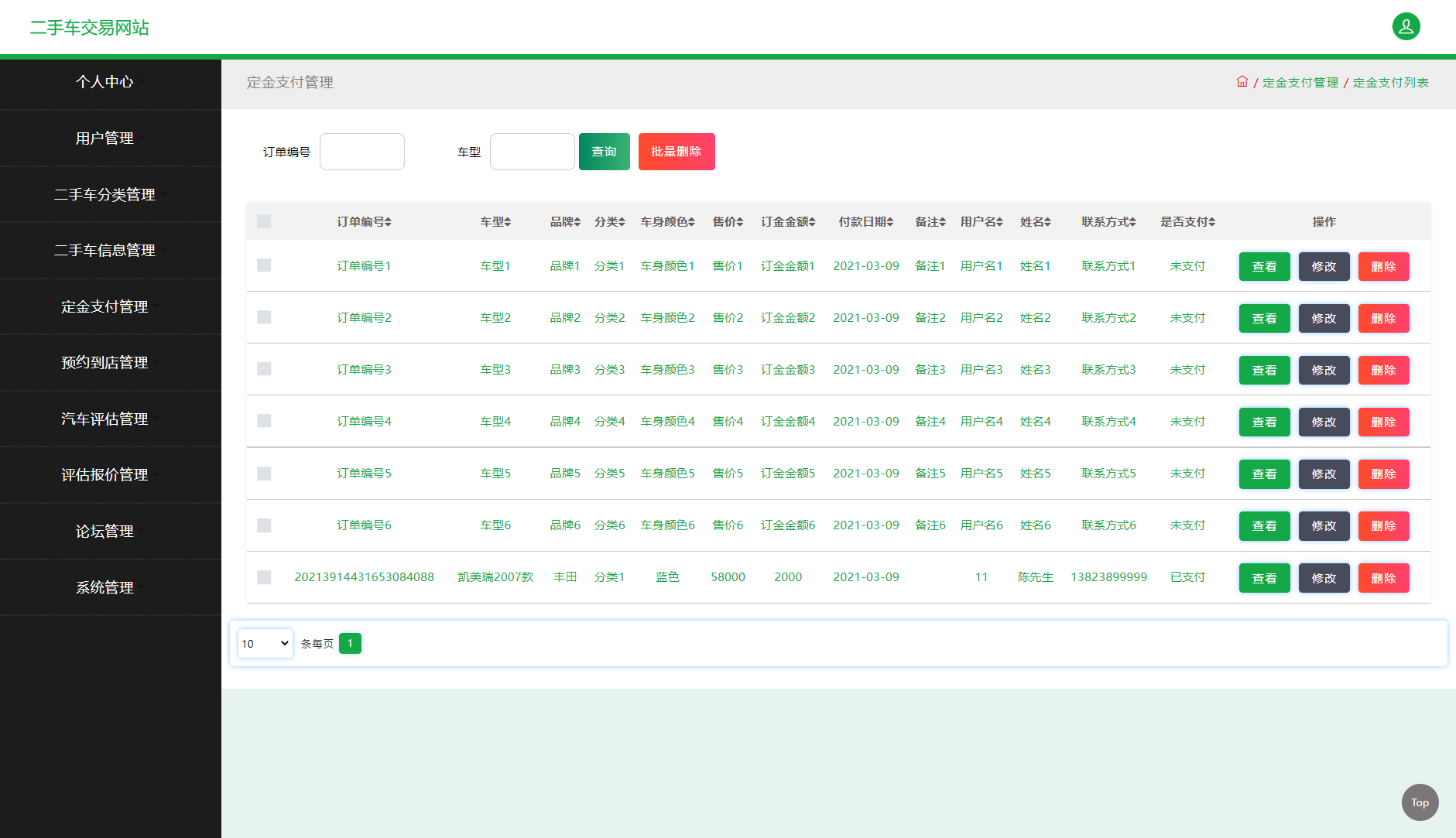Viewport: 1456px width, 838px height.
Task: Open the 系统管理 sidebar item
Action: (110, 587)
